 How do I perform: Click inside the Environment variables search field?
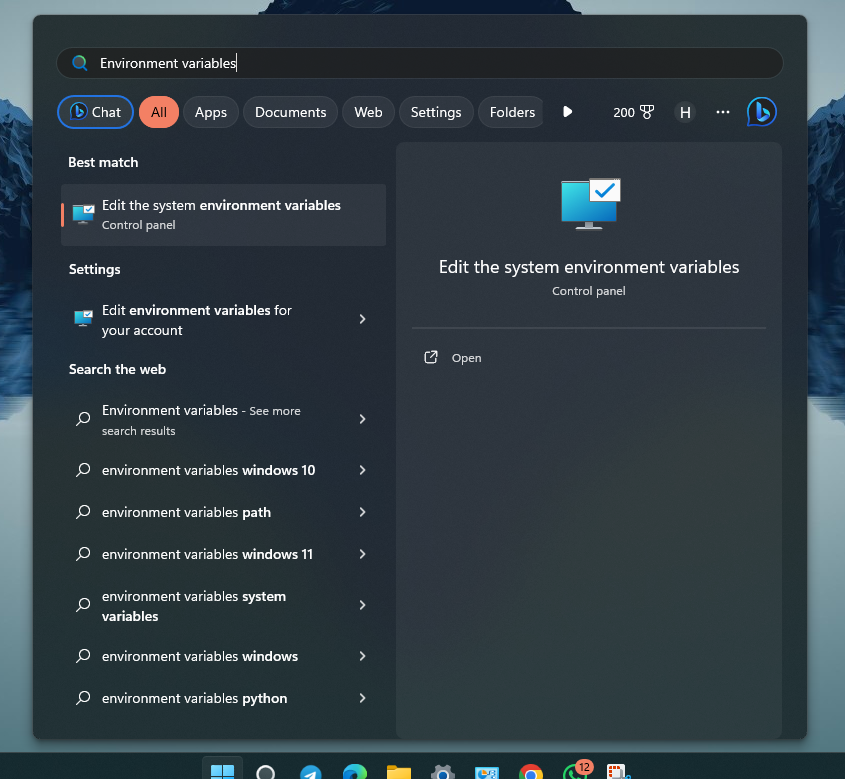pyautogui.click(x=419, y=63)
